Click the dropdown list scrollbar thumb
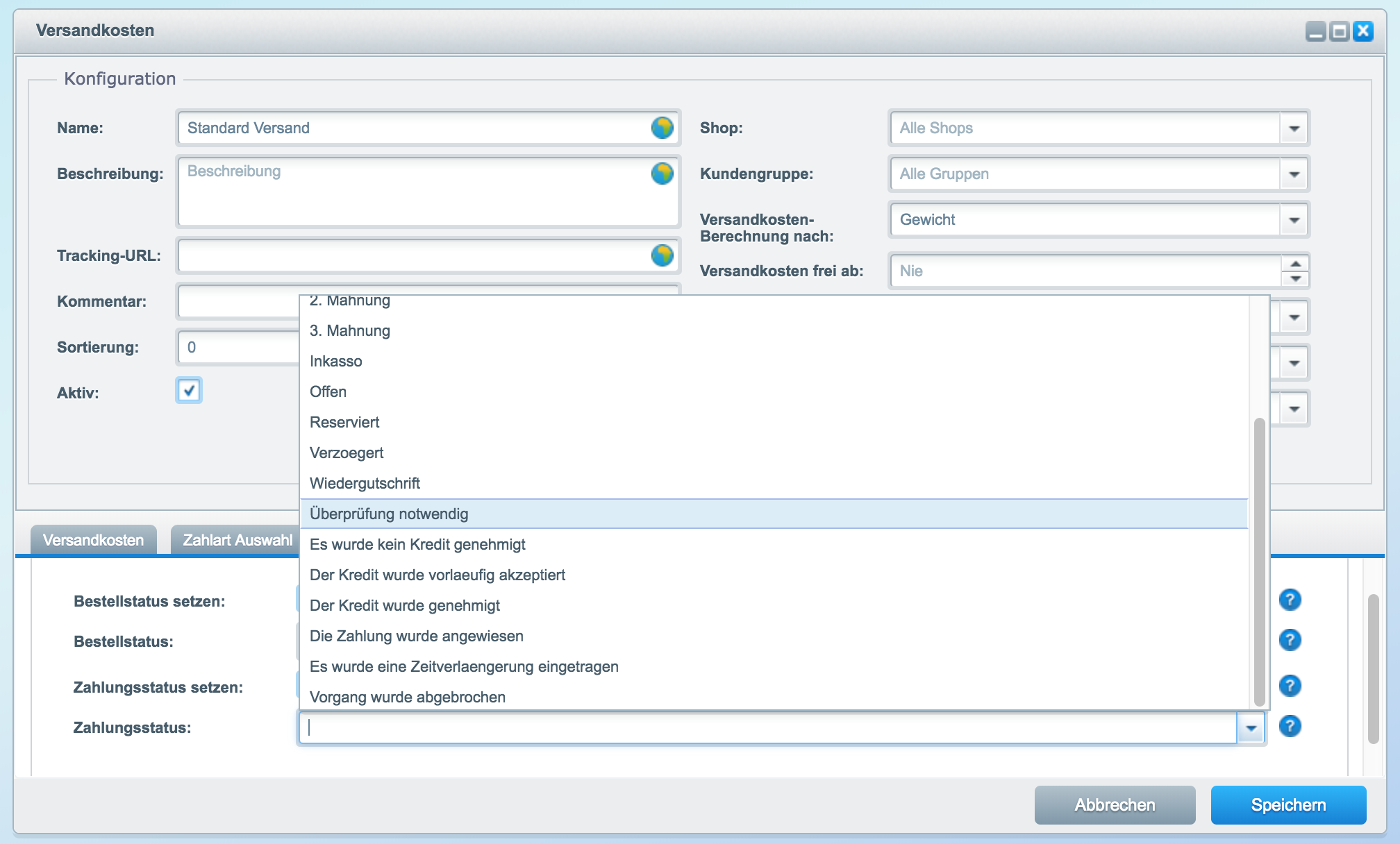The height and width of the screenshot is (844, 1400). click(x=1258, y=562)
